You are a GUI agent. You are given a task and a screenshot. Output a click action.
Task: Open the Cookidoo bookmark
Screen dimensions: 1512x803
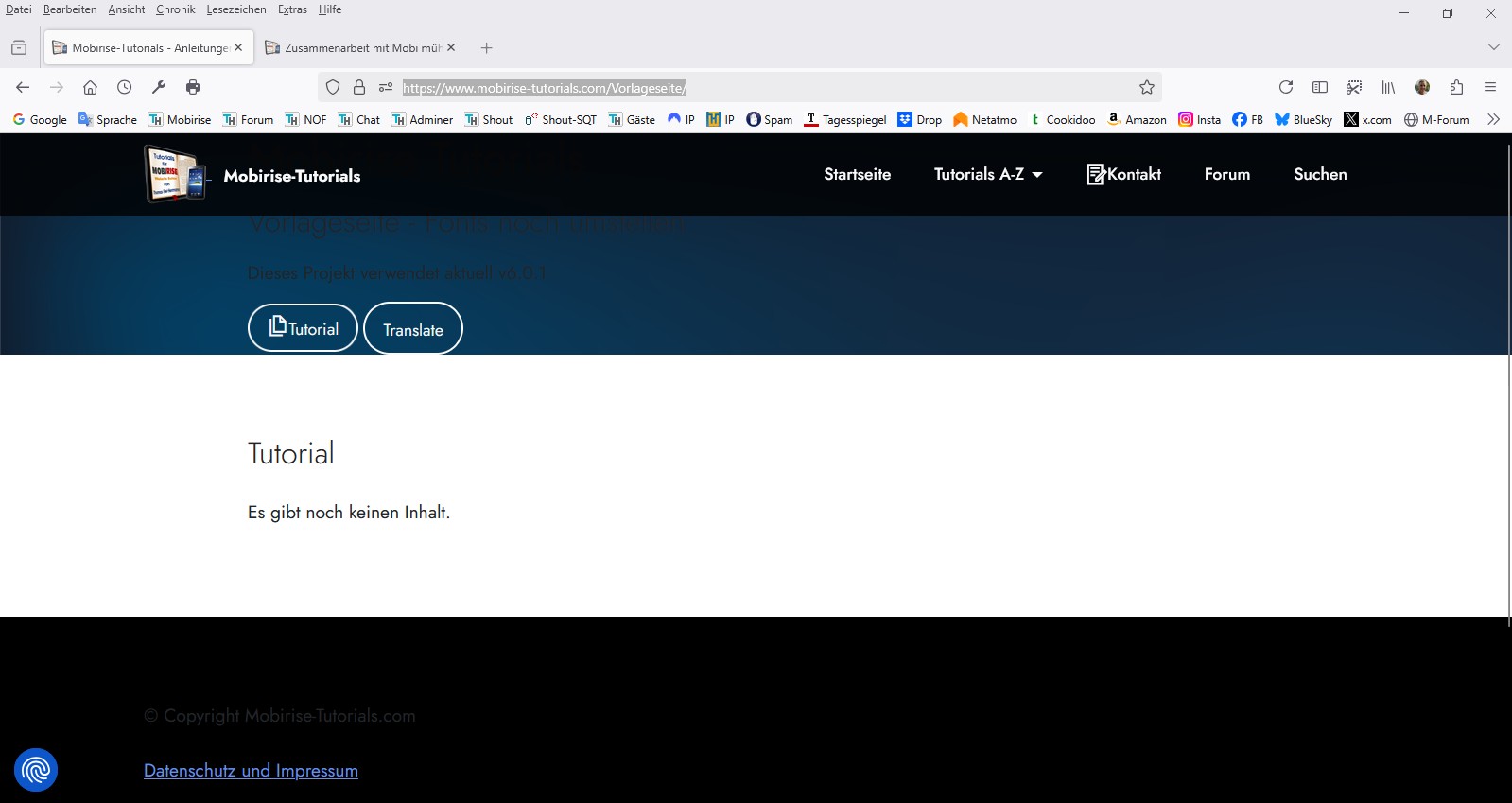pyautogui.click(x=1062, y=119)
